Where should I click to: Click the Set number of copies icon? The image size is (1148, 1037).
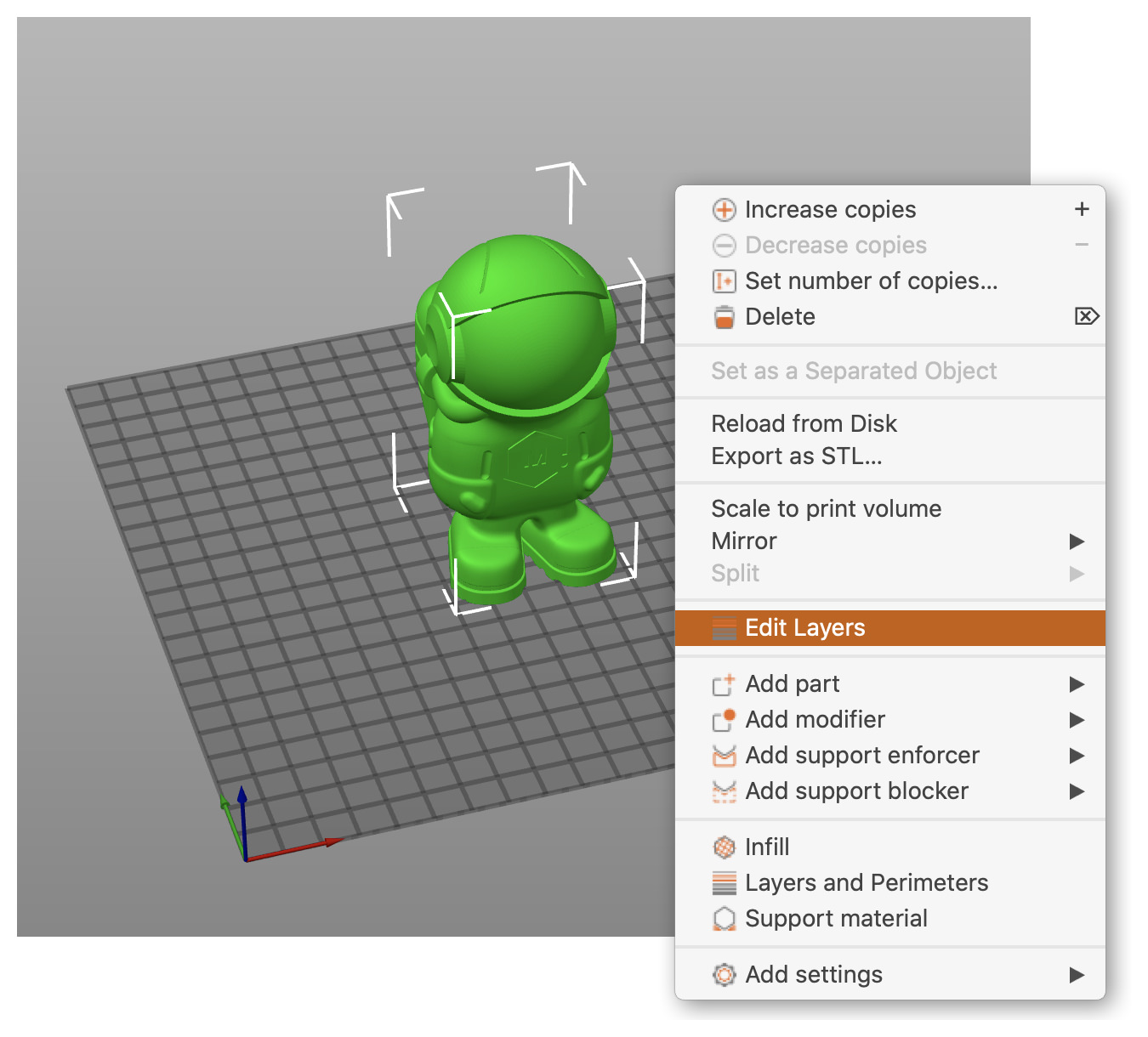(x=724, y=281)
